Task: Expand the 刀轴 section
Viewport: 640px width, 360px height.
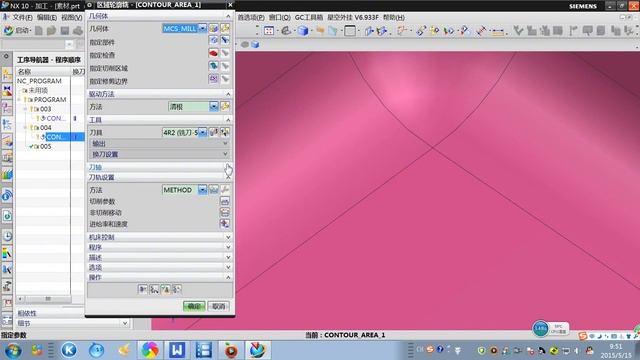Action: point(160,167)
